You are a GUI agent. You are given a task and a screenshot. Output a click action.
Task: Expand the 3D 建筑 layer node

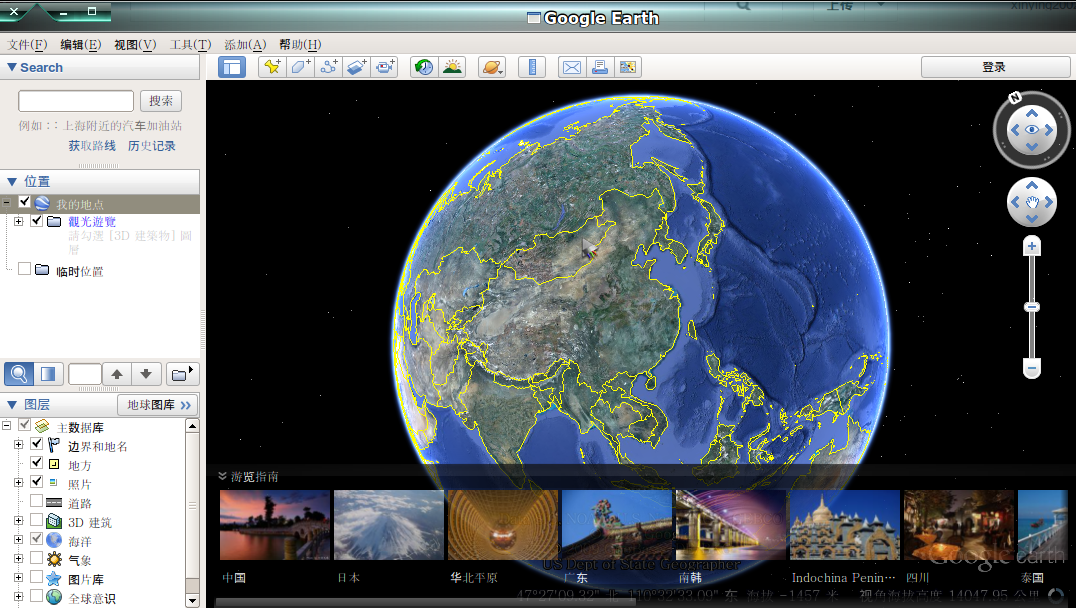tap(19, 521)
